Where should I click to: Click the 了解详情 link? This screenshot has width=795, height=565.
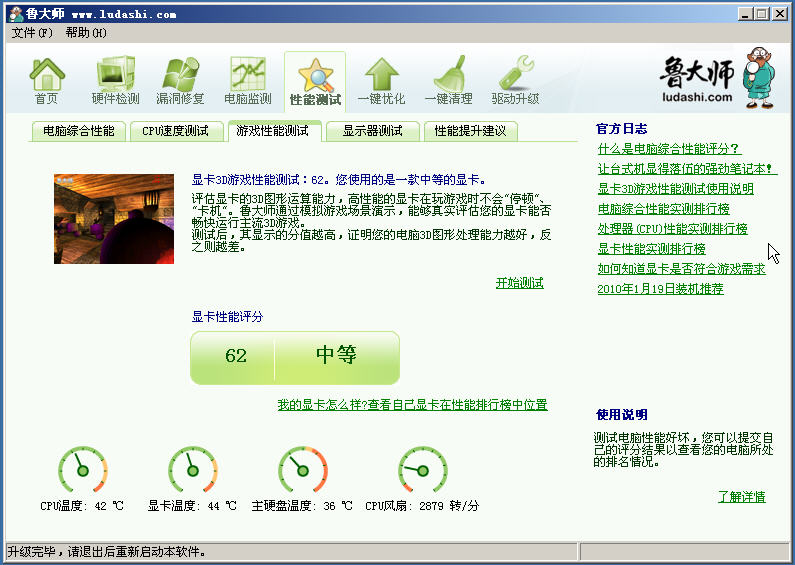tap(742, 497)
